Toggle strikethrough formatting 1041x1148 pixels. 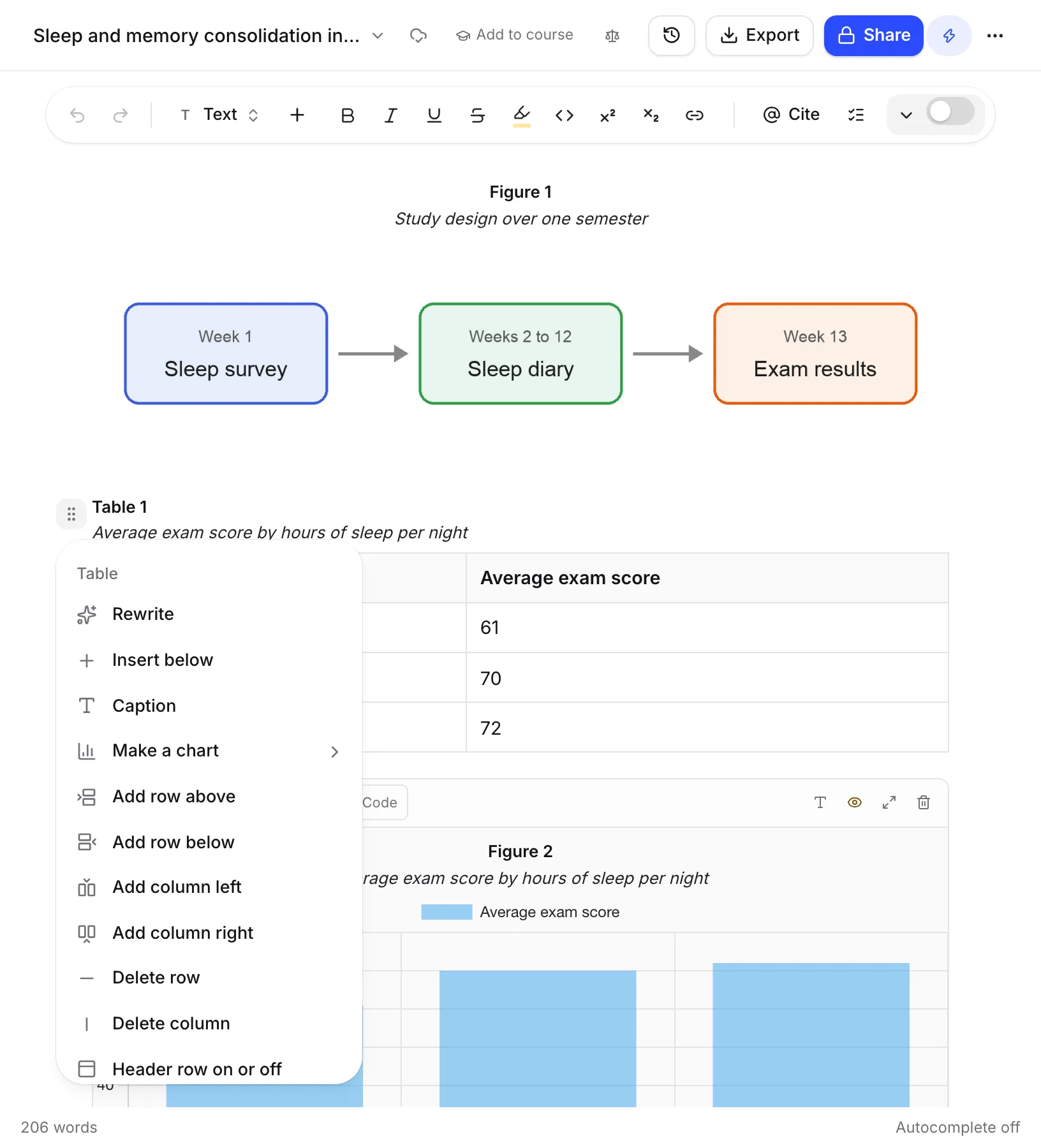[x=478, y=115]
